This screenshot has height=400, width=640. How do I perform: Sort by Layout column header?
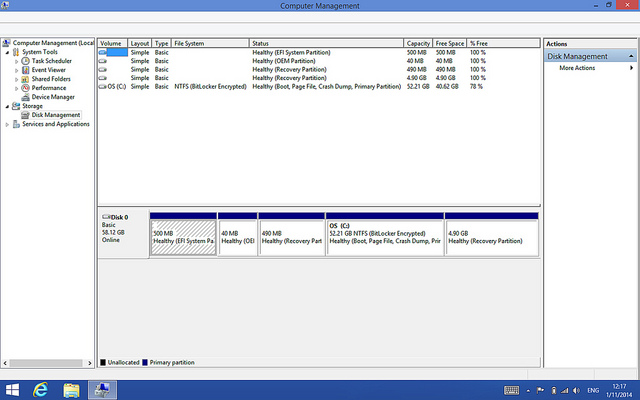[140, 43]
